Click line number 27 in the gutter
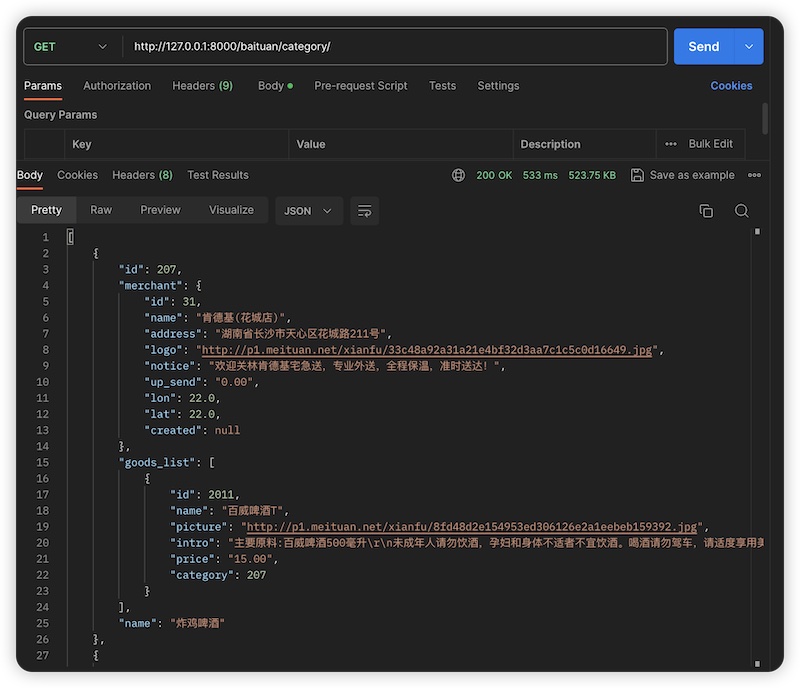800x688 pixels. click(43, 655)
